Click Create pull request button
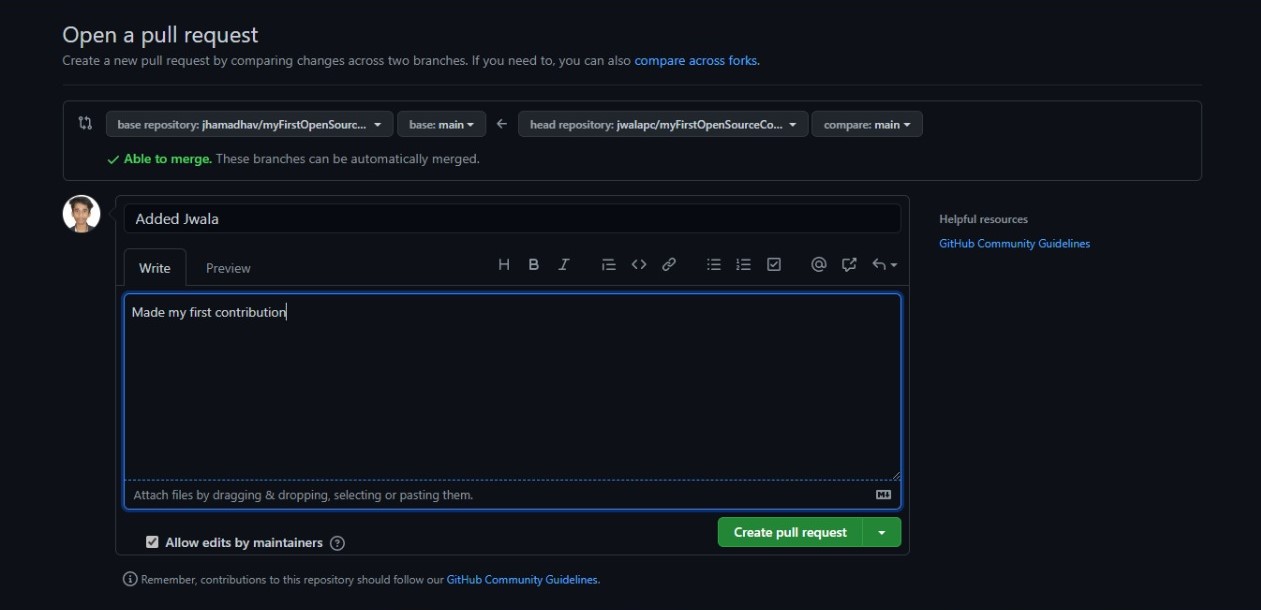Viewport: 1261px width, 610px height. coord(790,532)
